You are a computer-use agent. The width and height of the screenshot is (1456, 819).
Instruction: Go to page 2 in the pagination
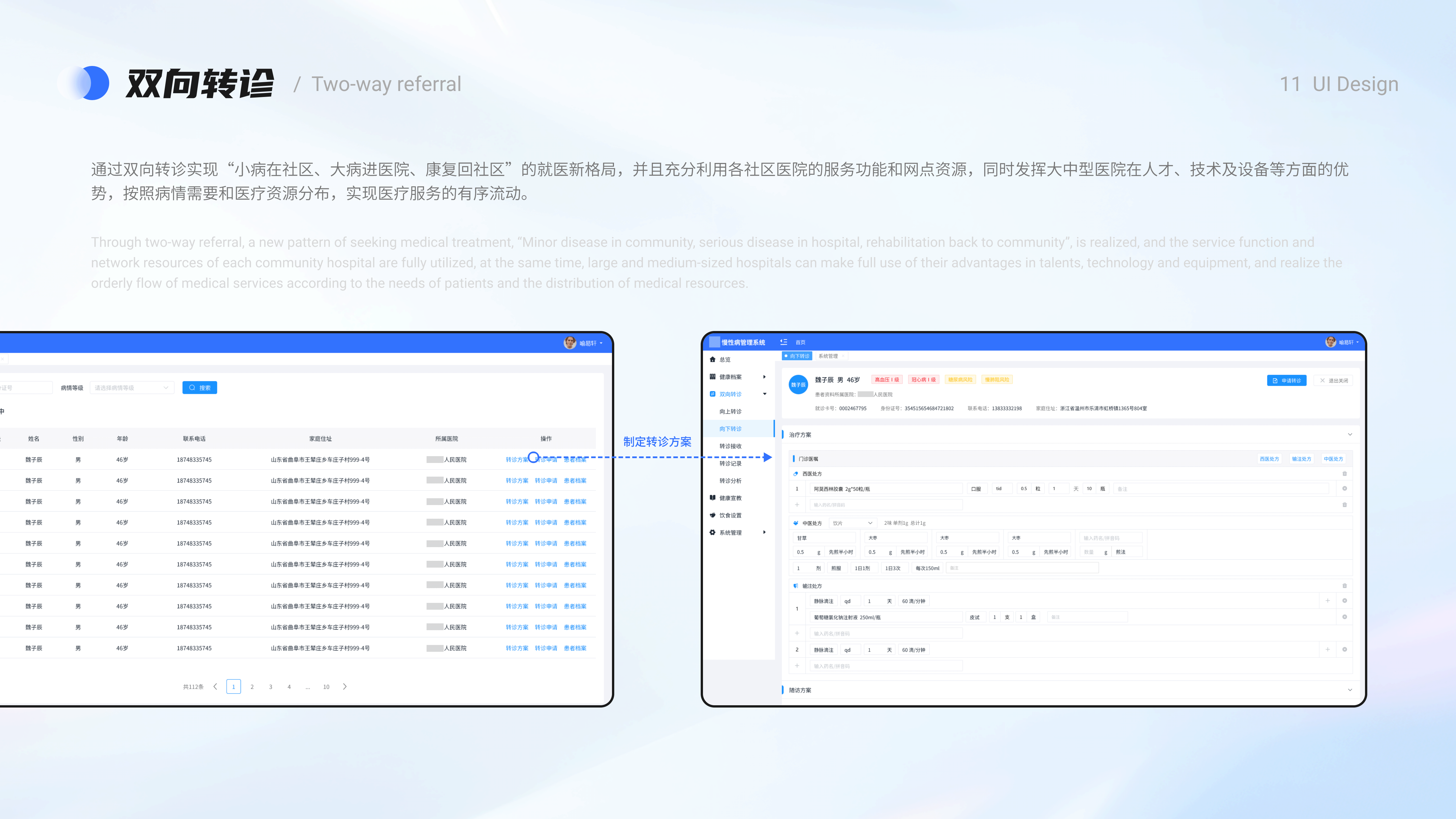(252, 687)
